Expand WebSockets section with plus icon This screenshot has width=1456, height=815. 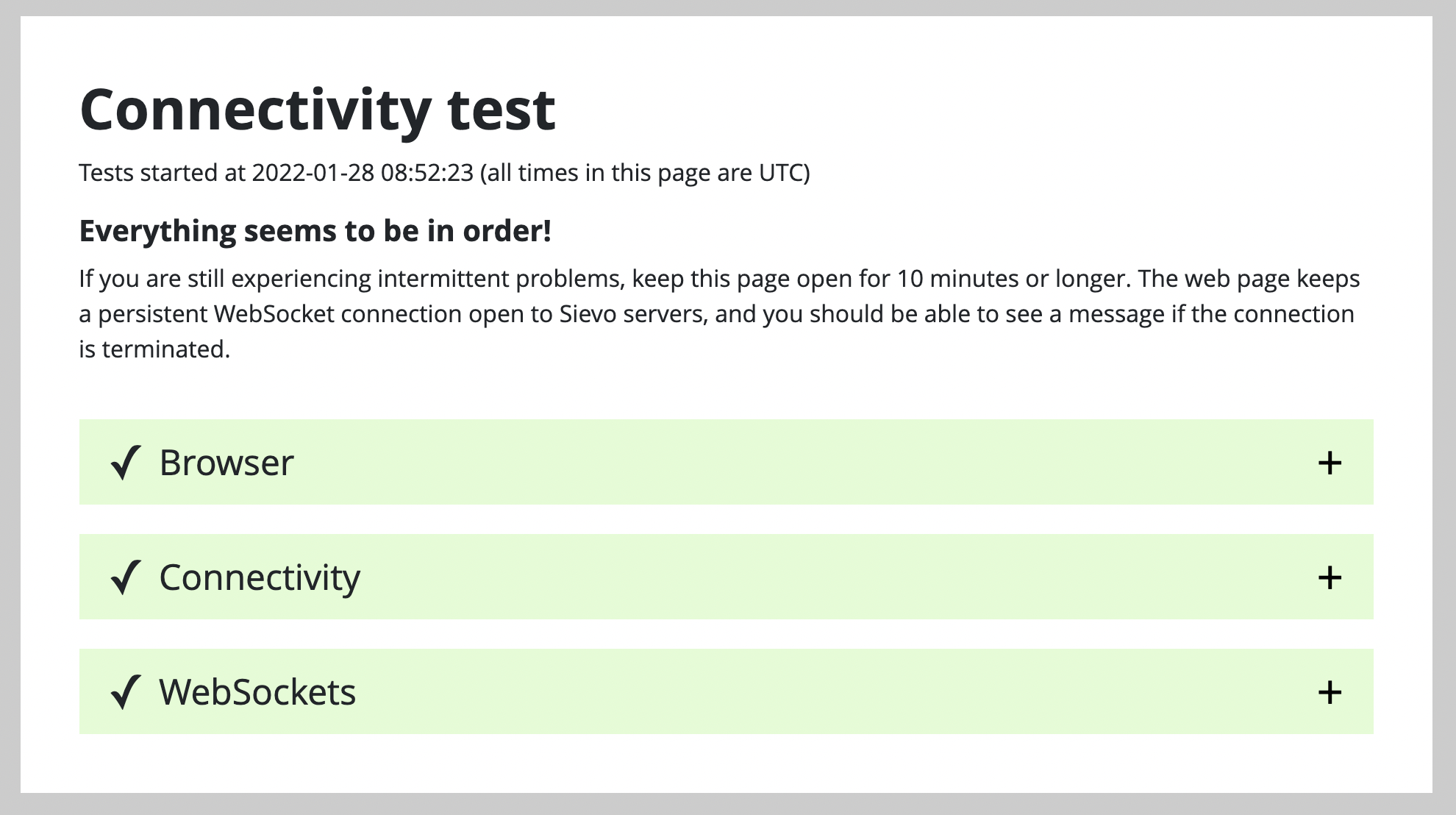click(x=1330, y=692)
